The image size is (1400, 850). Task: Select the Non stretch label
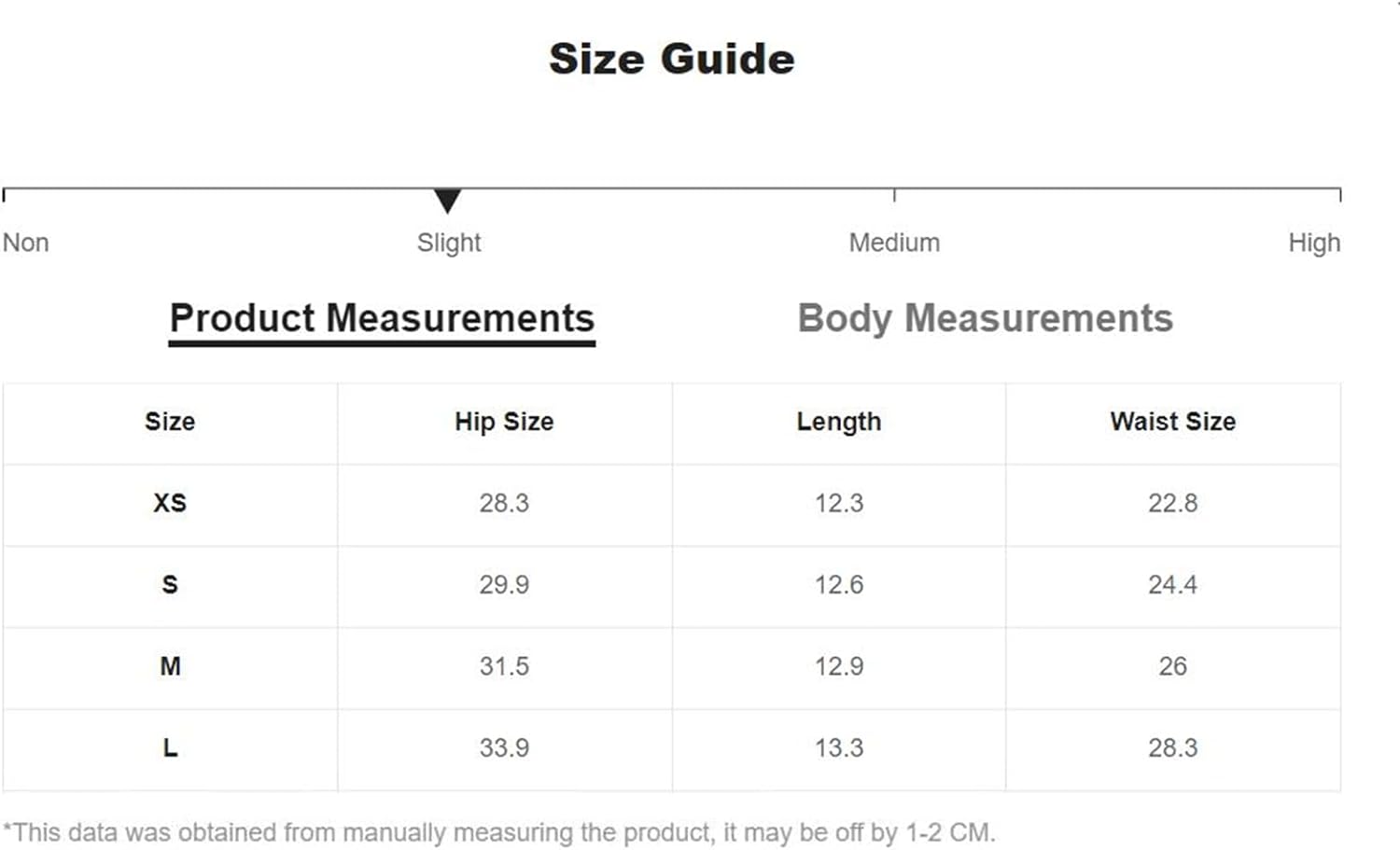pos(26,243)
